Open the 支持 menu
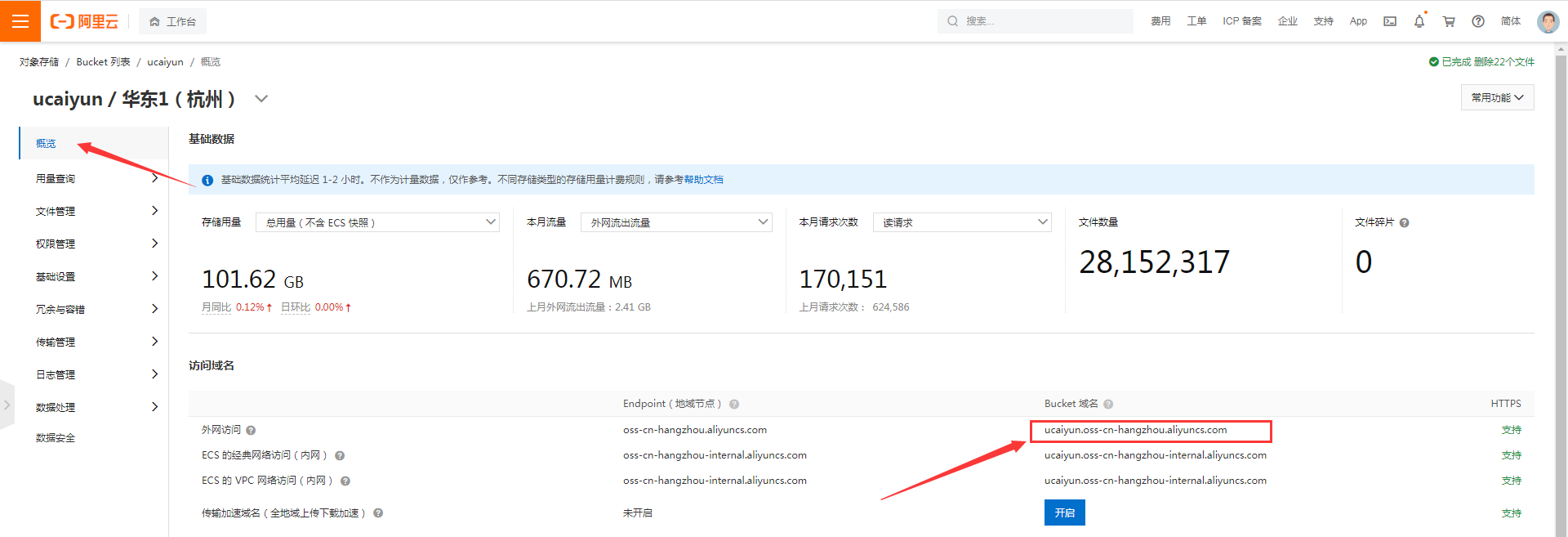This screenshot has height=537, width=1568. (x=1324, y=21)
